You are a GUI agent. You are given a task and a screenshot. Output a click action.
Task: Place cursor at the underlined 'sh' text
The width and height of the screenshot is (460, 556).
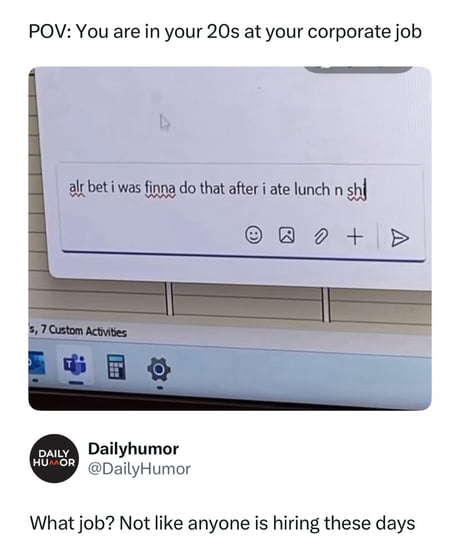pyautogui.click(x=355, y=191)
